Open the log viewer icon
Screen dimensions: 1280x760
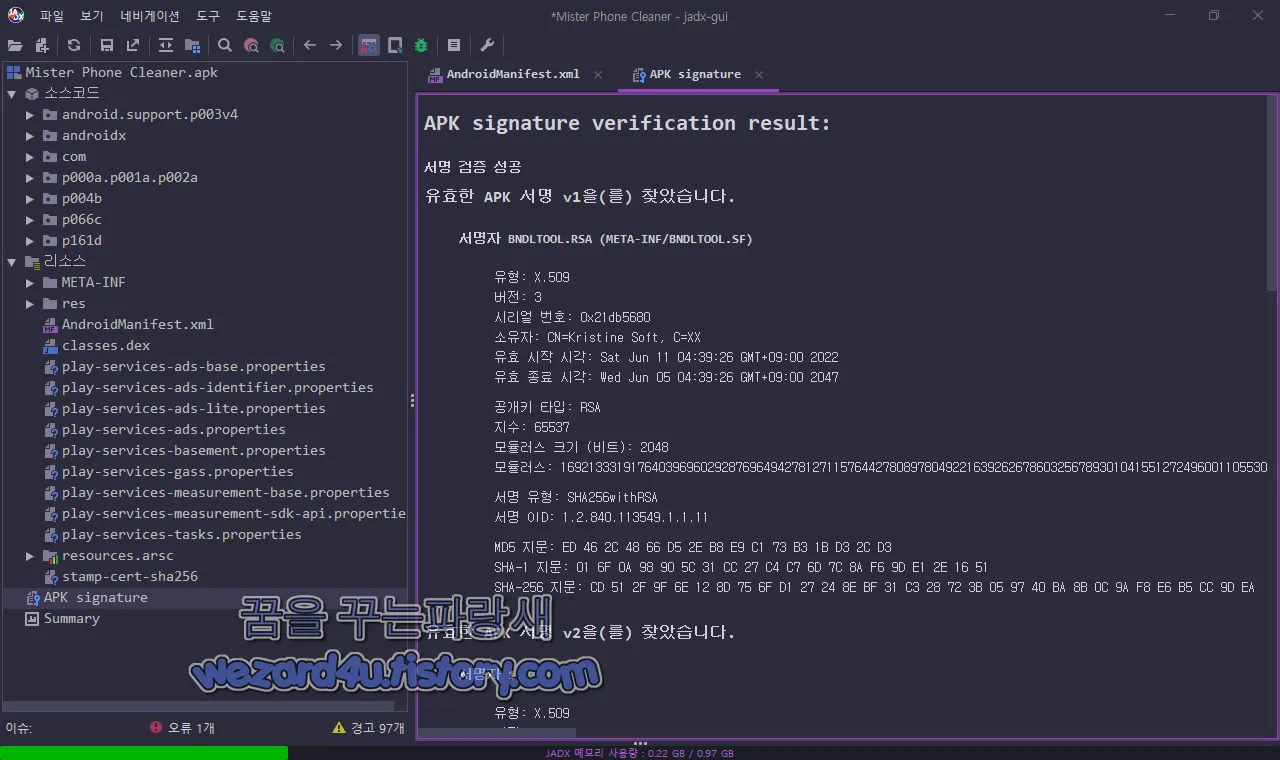453,44
